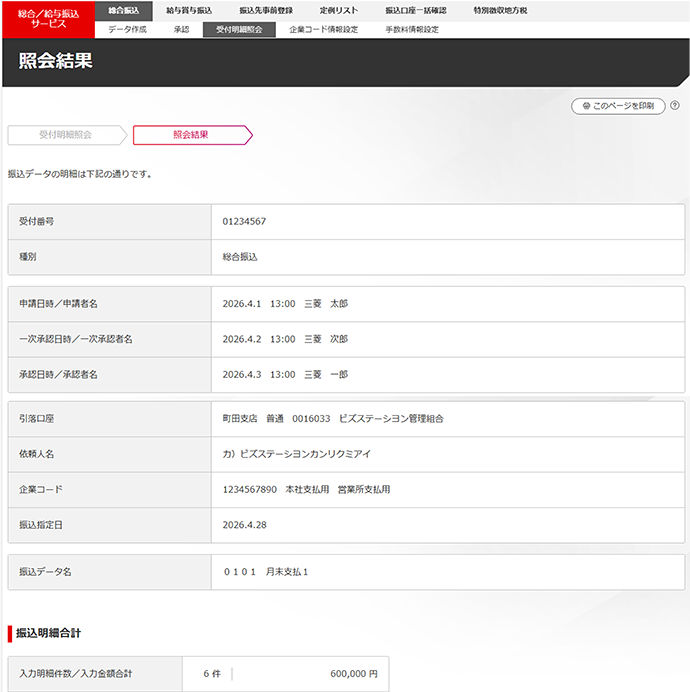Viewport: 690px width, 692px height.
Task: Open the 振込先事前登録 tab
Action: [265, 10]
